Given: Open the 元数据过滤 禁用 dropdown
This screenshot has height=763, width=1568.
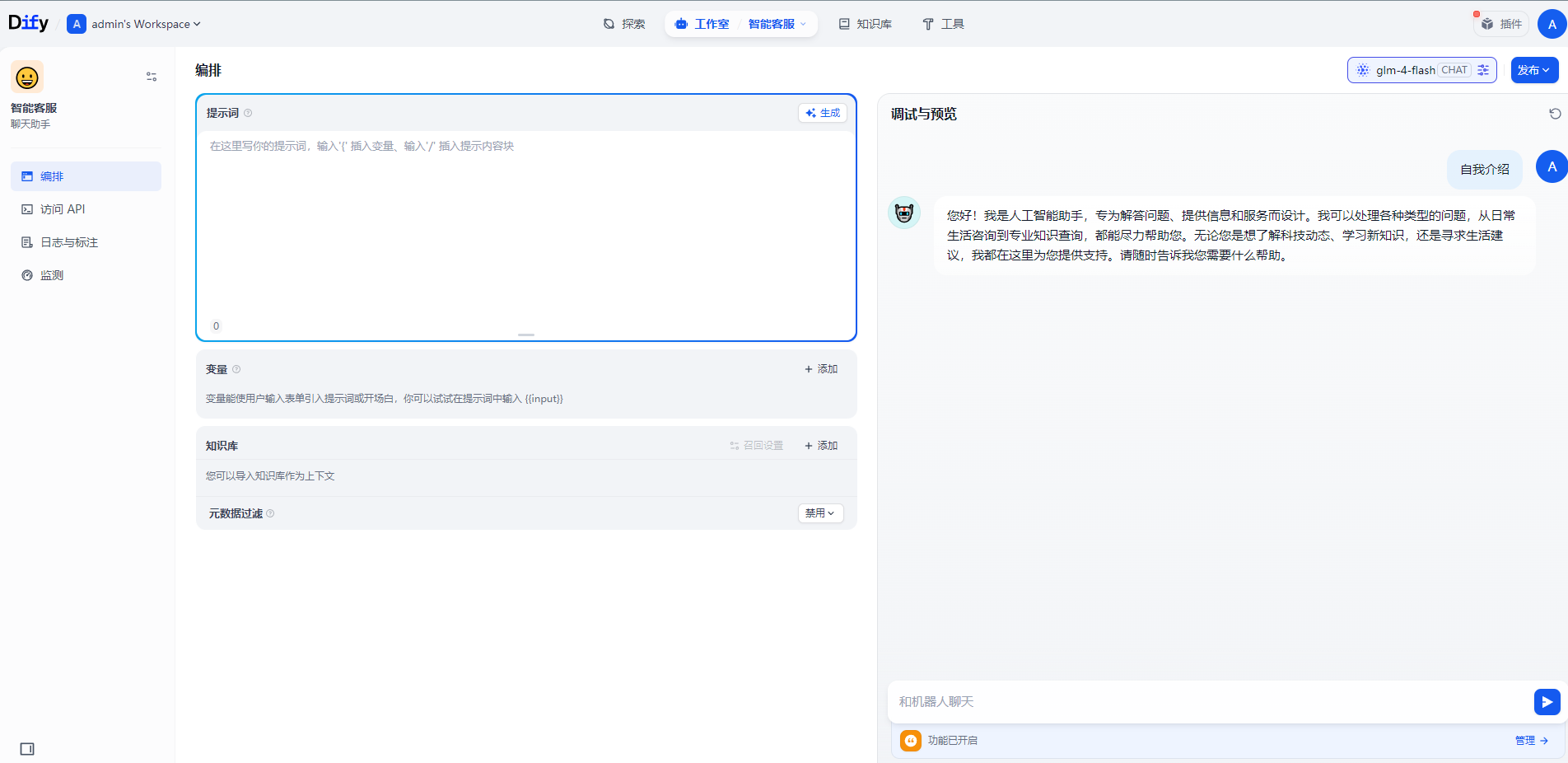Looking at the screenshot, I should 819,513.
